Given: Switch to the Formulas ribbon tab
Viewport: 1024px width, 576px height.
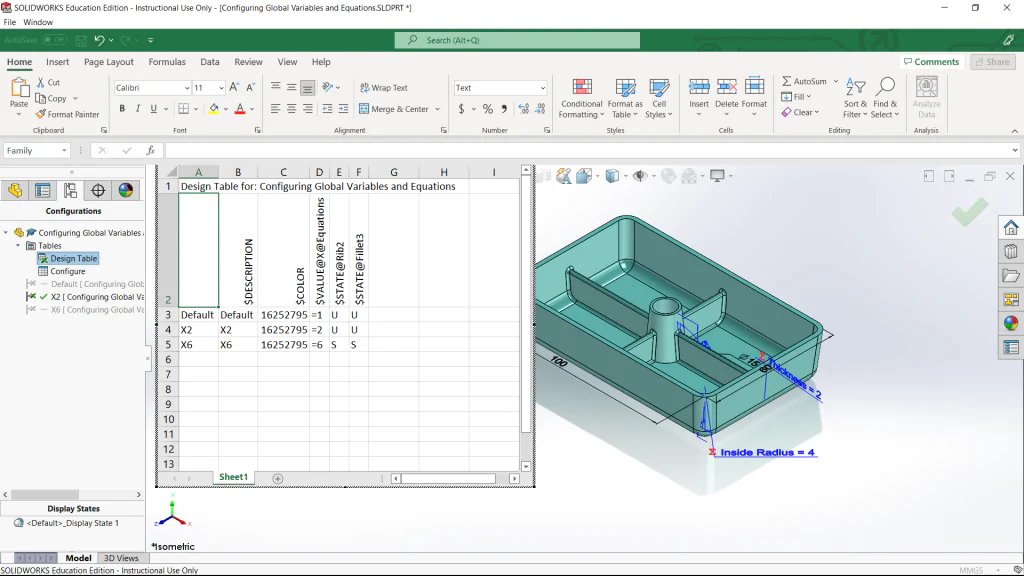Looking at the screenshot, I should [167, 62].
